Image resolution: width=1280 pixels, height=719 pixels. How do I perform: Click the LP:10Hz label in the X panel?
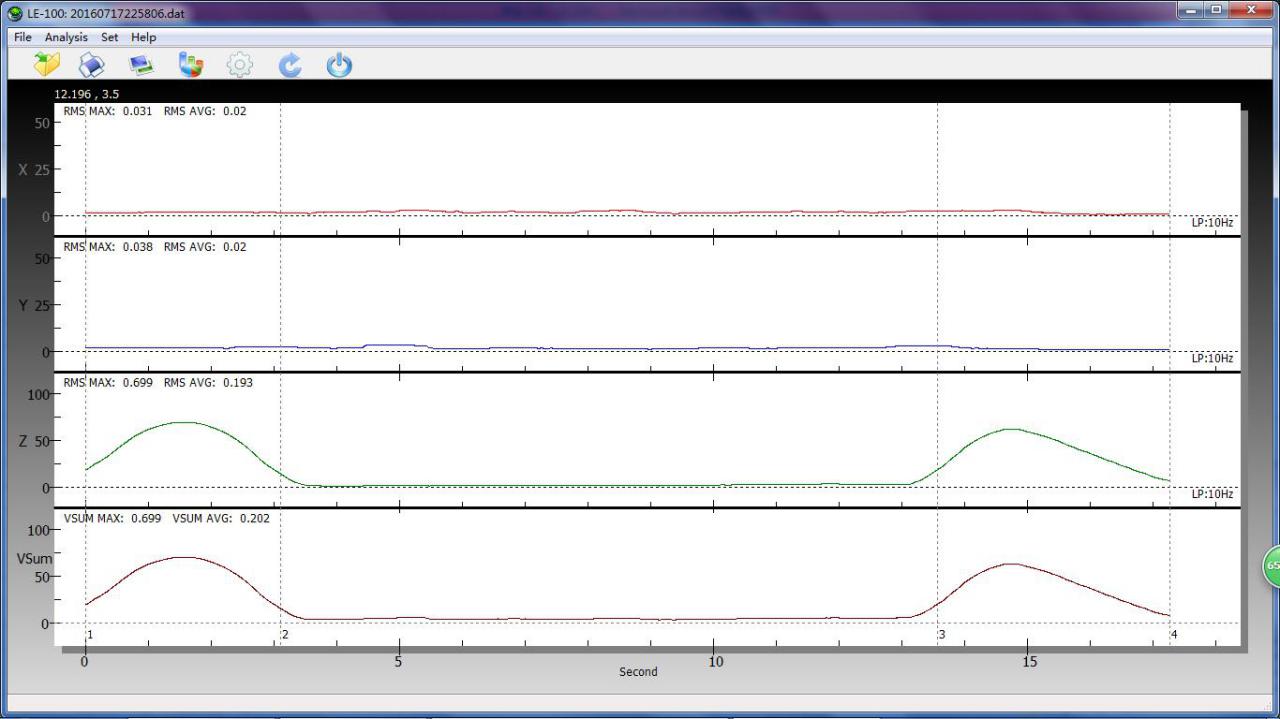coord(1212,223)
